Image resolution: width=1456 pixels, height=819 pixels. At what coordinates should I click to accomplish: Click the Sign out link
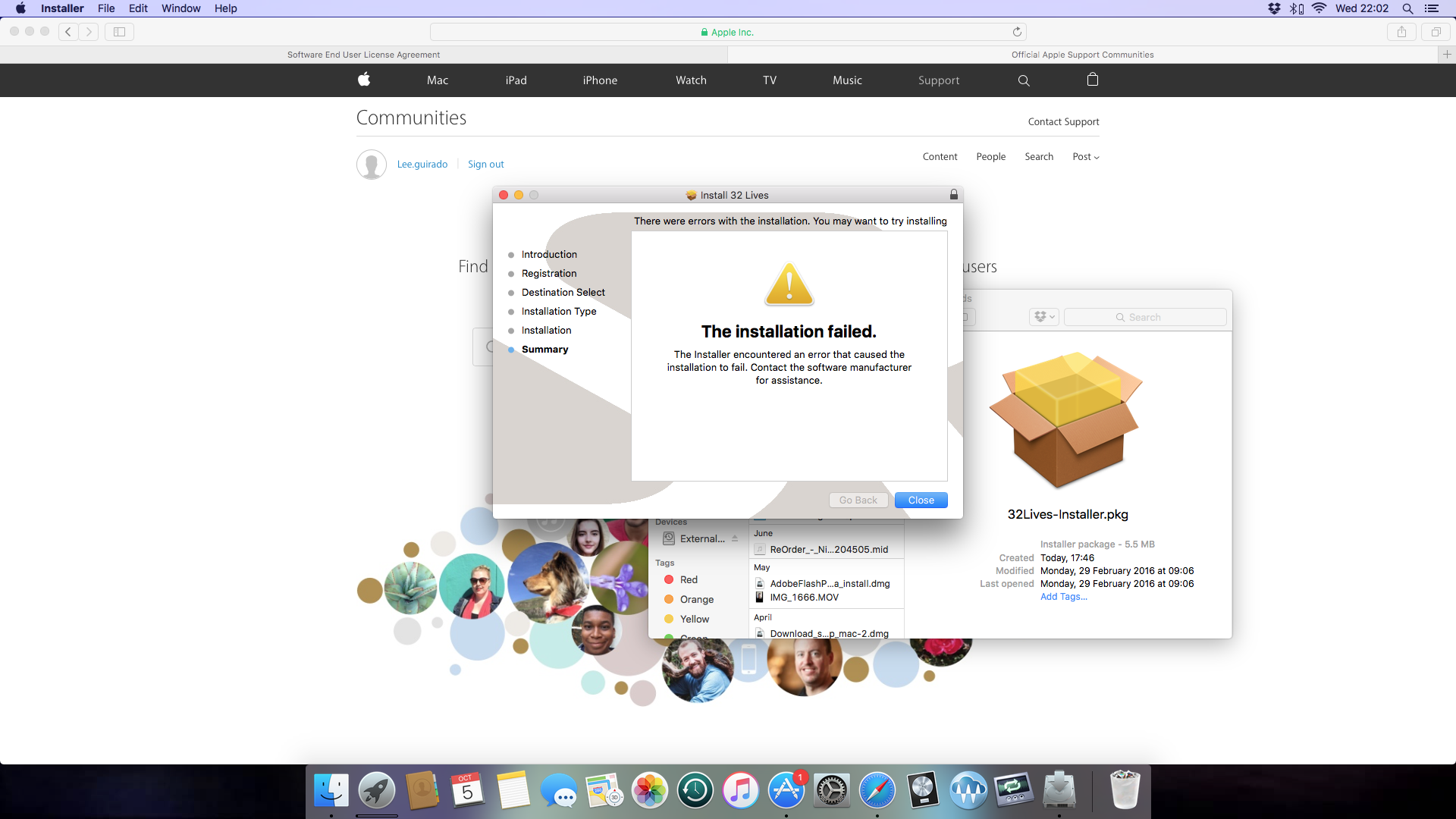pos(485,165)
